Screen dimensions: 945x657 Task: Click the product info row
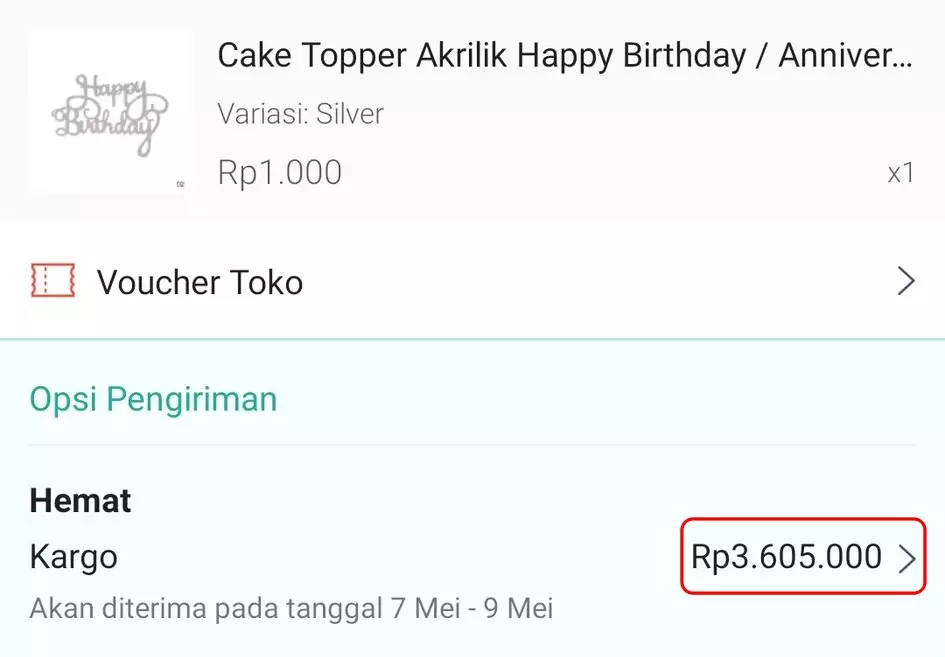[x=470, y=112]
